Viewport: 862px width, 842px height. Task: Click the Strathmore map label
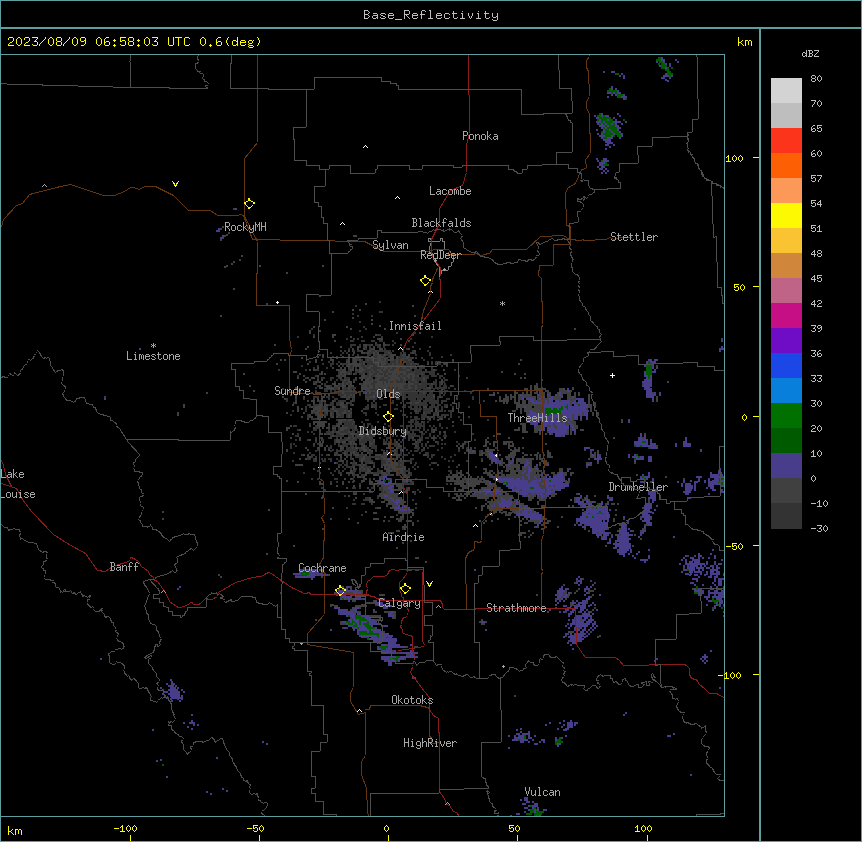(x=516, y=608)
